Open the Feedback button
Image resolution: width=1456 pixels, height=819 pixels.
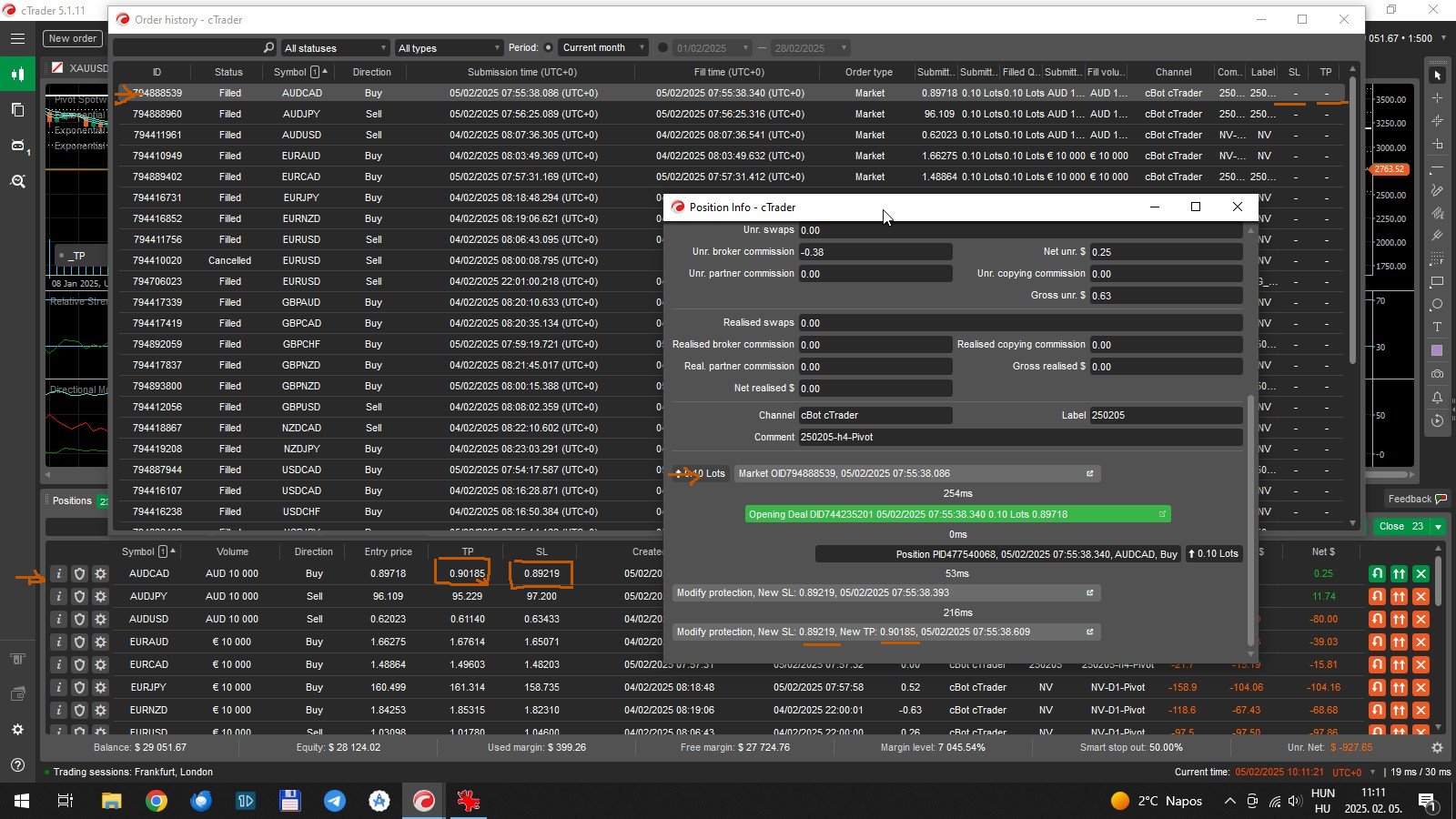pyautogui.click(x=1416, y=499)
